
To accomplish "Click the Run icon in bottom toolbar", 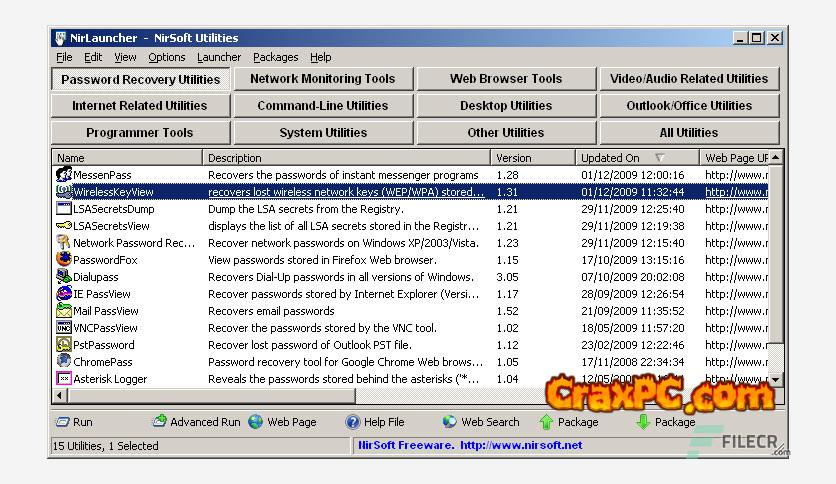I will coord(62,422).
